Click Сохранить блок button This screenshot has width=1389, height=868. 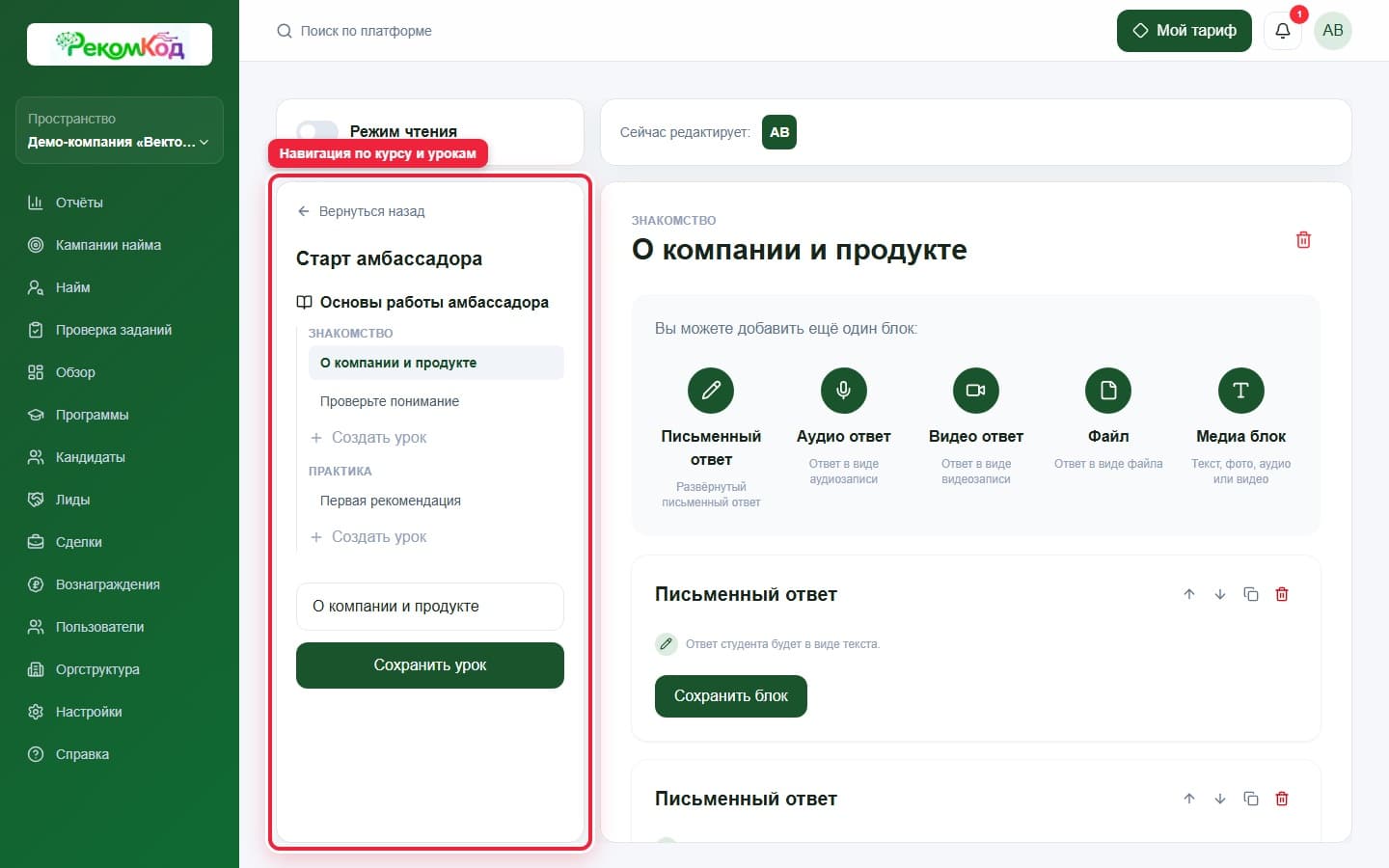click(x=731, y=696)
